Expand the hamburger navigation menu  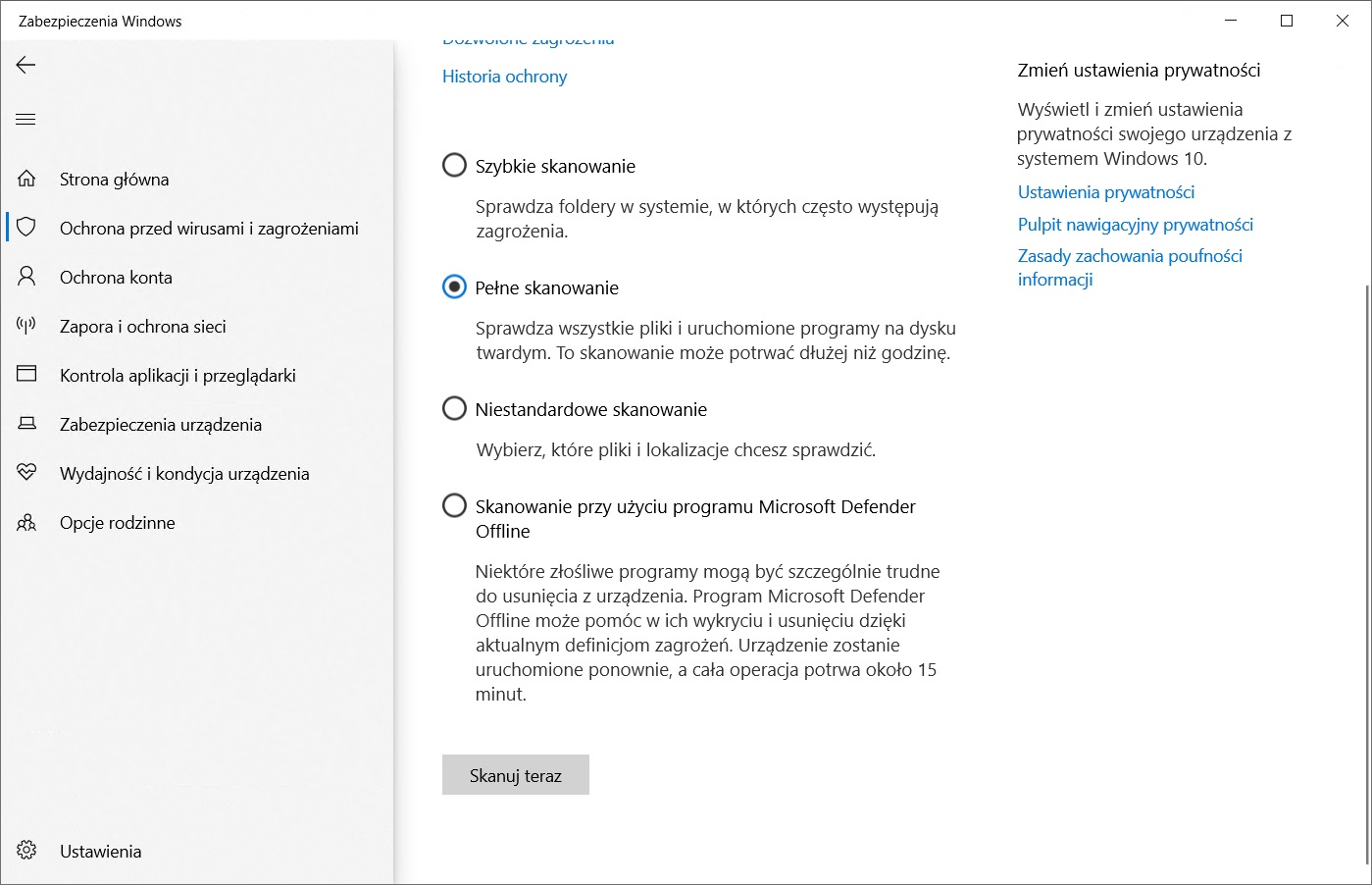[x=26, y=120]
